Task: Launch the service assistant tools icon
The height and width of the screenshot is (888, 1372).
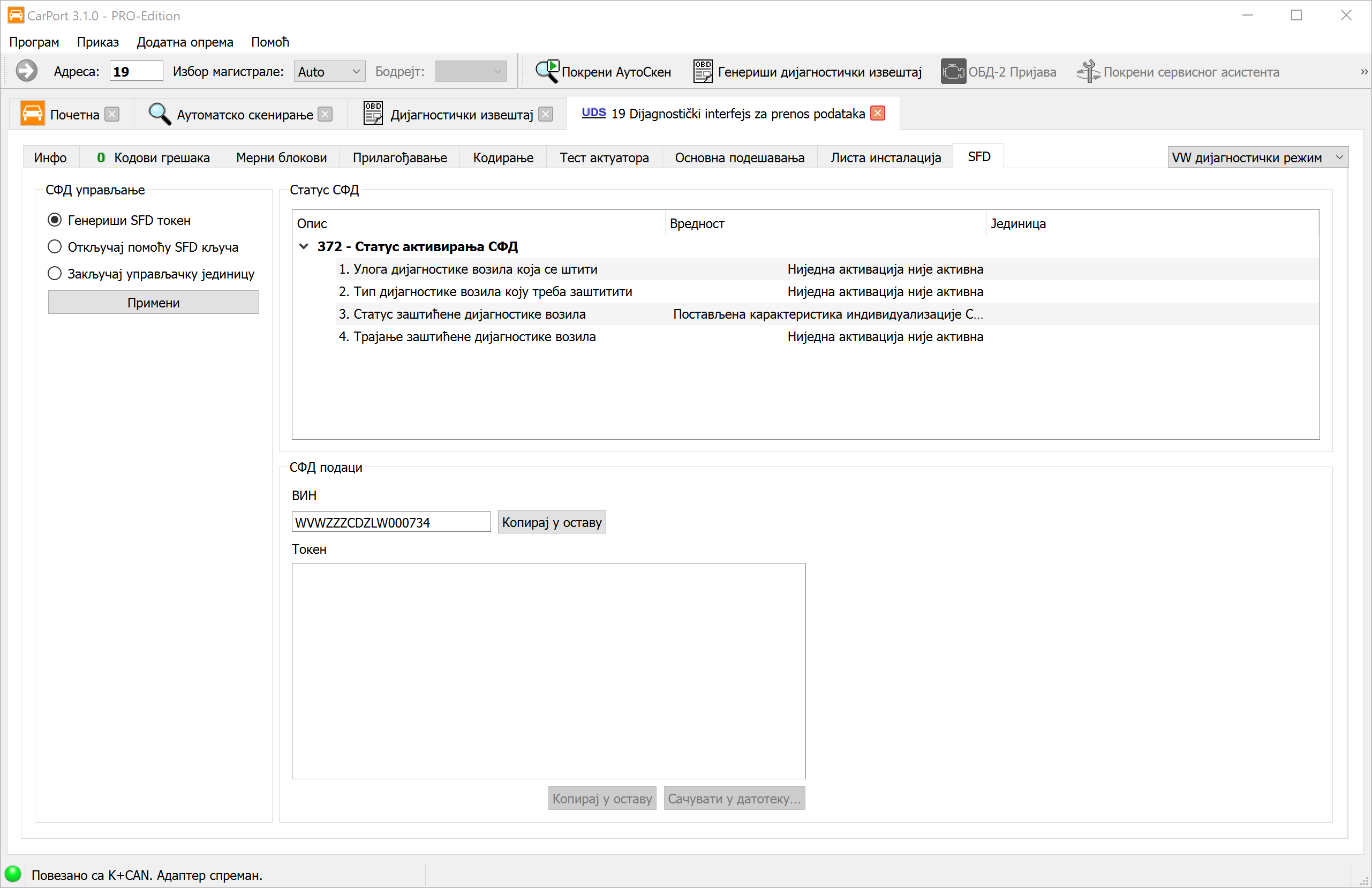Action: pyautogui.click(x=1088, y=72)
